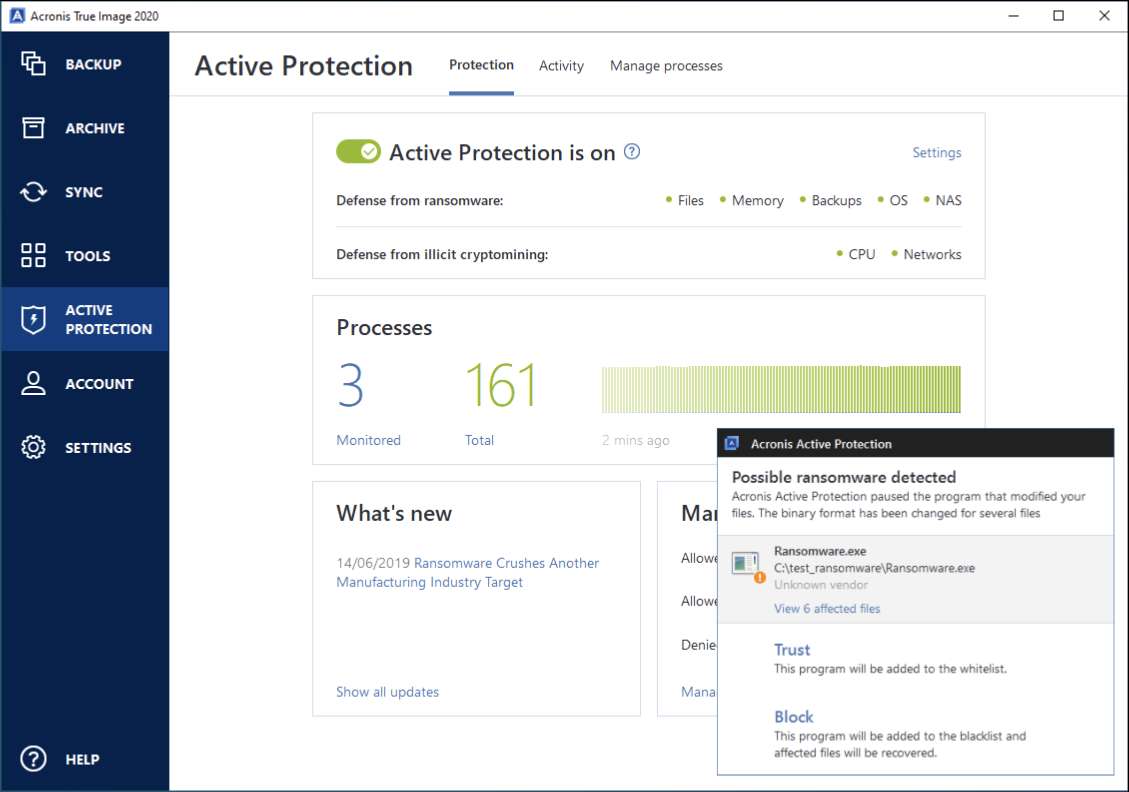Open Sync via its arrows icon
This screenshot has height=792, width=1129.
(x=34, y=192)
